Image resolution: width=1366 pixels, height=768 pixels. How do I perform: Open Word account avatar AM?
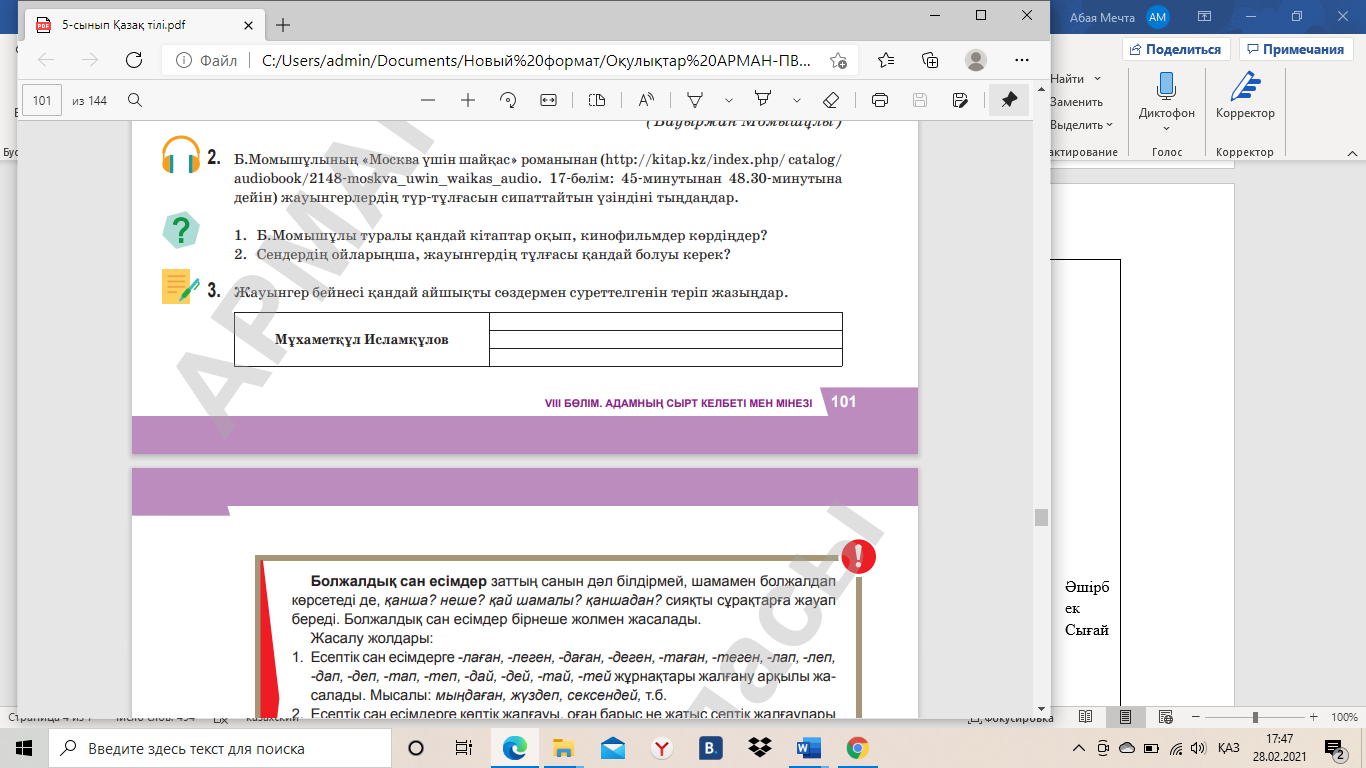[1158, 16]
